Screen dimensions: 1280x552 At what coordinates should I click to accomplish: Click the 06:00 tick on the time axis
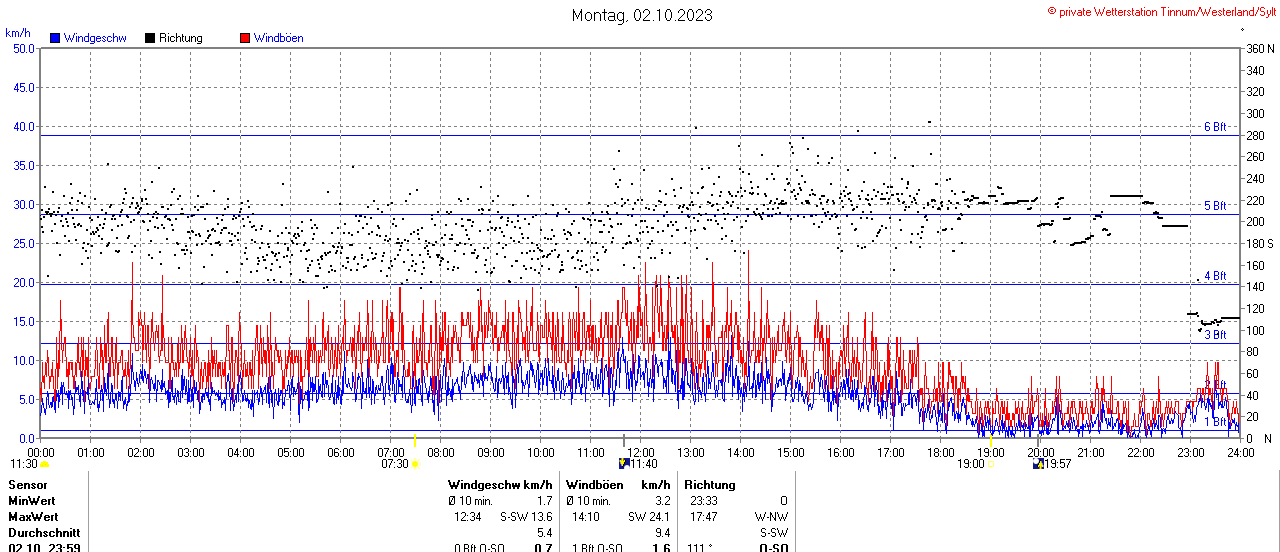tap(340, 452)
